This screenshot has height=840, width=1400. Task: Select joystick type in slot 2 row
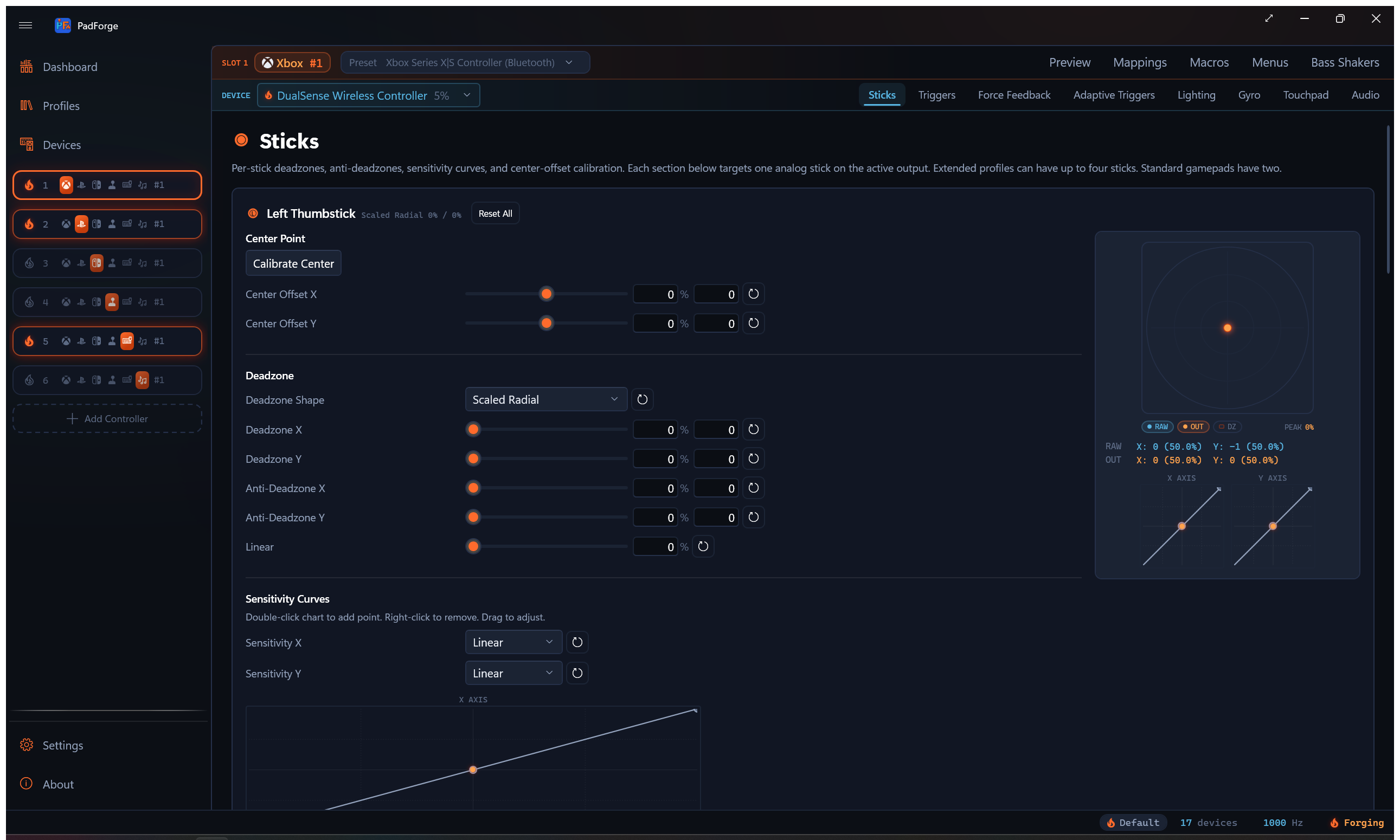tap(112, 224)
